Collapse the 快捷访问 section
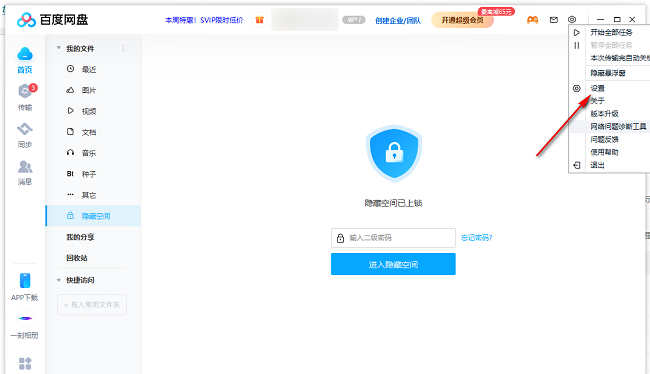Image resolution: width=650 pixels, height=374 pixels. coord(58,280)
